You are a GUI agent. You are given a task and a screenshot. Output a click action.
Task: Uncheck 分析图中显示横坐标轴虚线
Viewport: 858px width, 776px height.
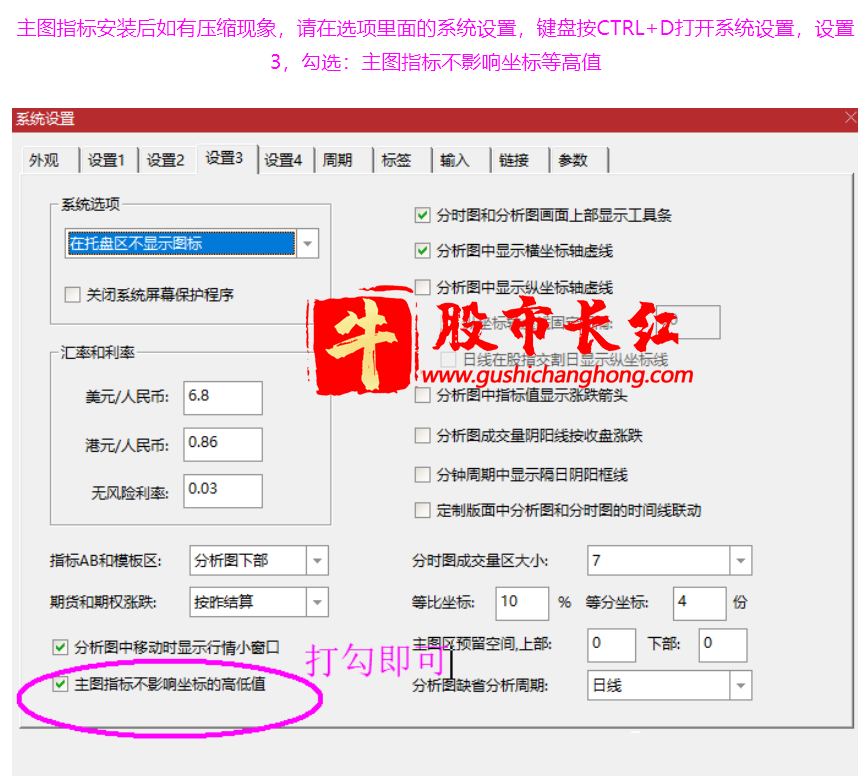(x=422, y=251)
